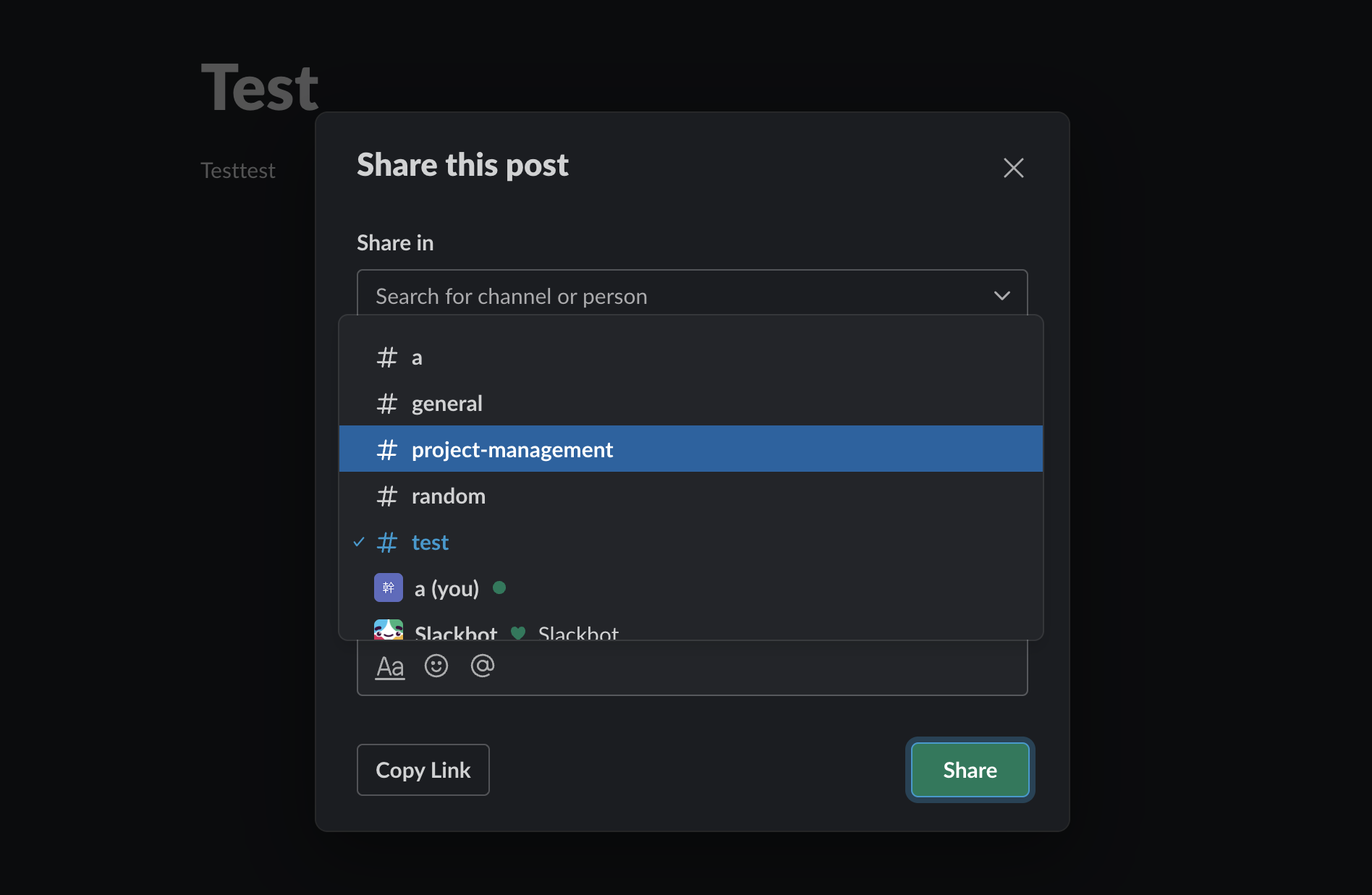Click the purple avatar icon for a (you)
The width and height of the screenshot is (1372, 895).
(389, 588)
